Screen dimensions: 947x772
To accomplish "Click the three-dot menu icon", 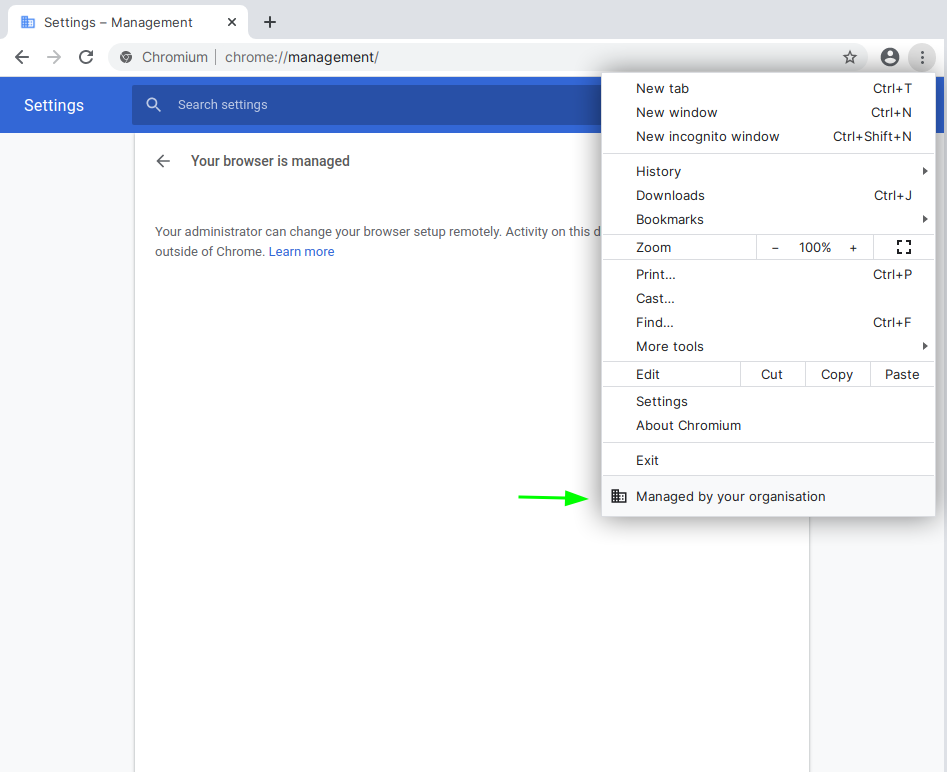I will (921, 57).
